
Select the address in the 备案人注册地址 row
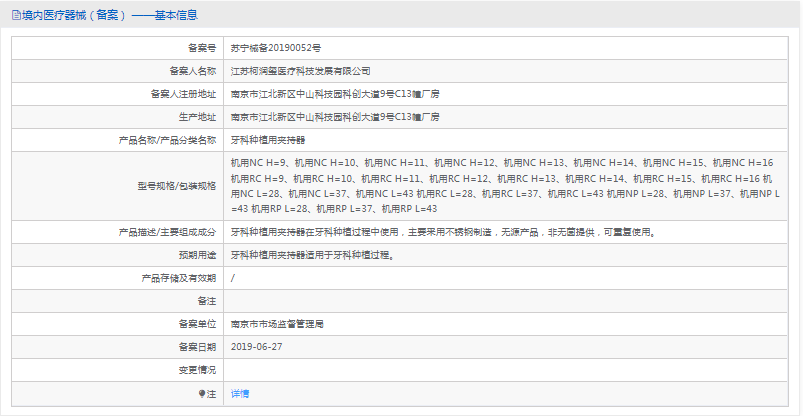[335, 94]
